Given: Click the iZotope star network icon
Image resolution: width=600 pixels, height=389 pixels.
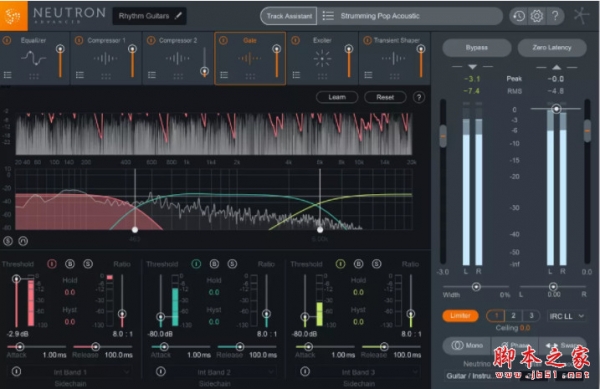Looking at the screenshot, I should 582,16.
